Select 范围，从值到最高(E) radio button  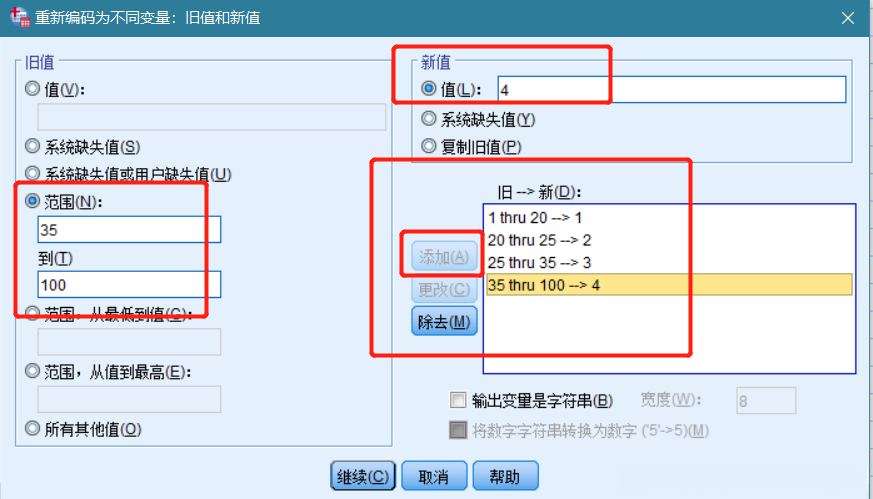pyautogui.click(x=32, y=371)
